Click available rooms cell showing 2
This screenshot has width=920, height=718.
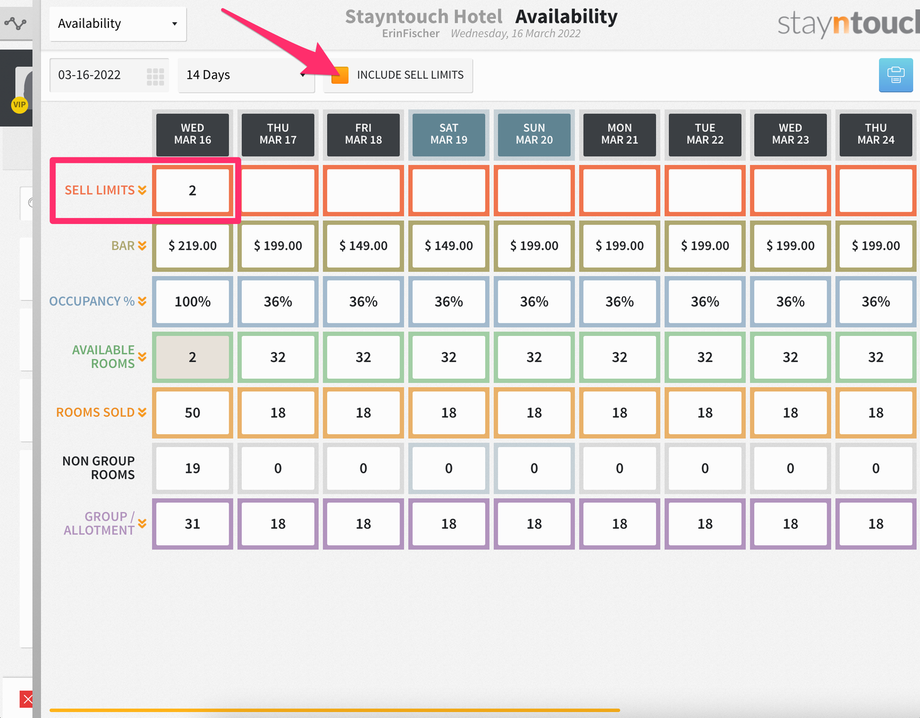[x=192, y=357]
